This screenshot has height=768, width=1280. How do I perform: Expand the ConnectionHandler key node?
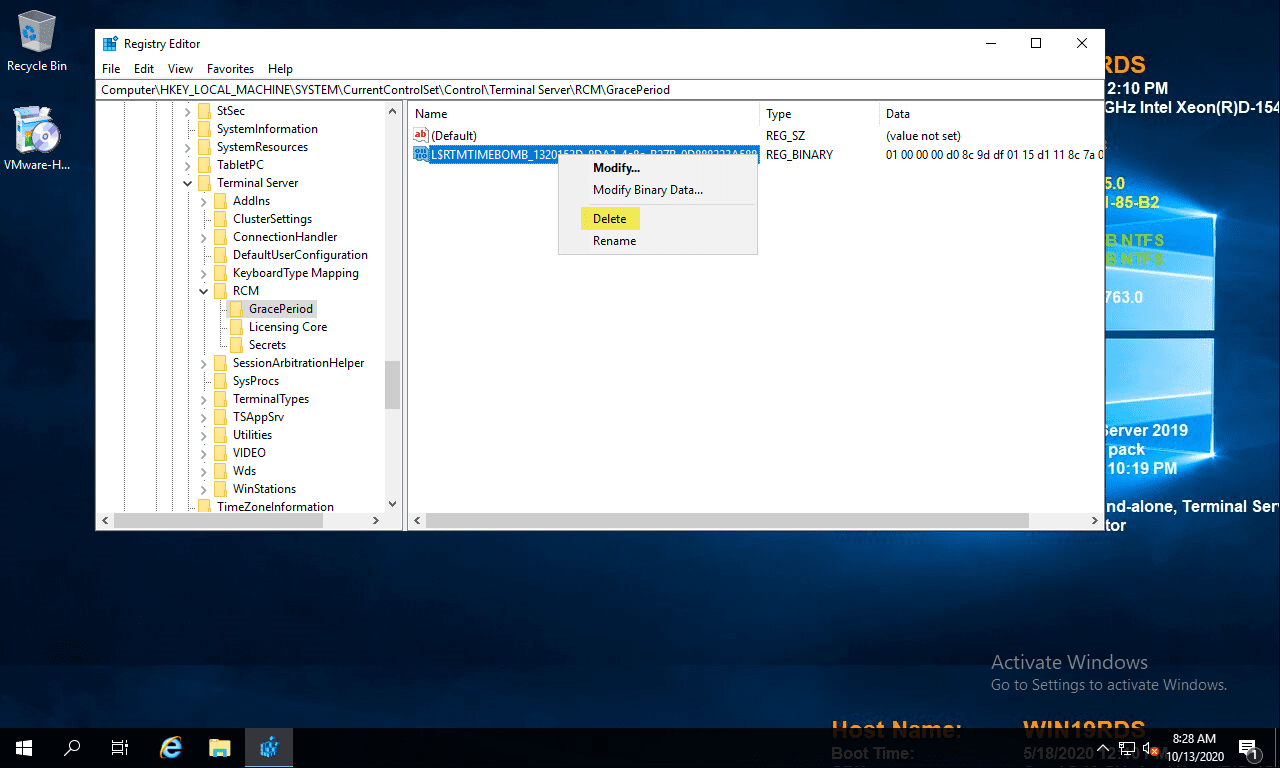tap(203, 237)
